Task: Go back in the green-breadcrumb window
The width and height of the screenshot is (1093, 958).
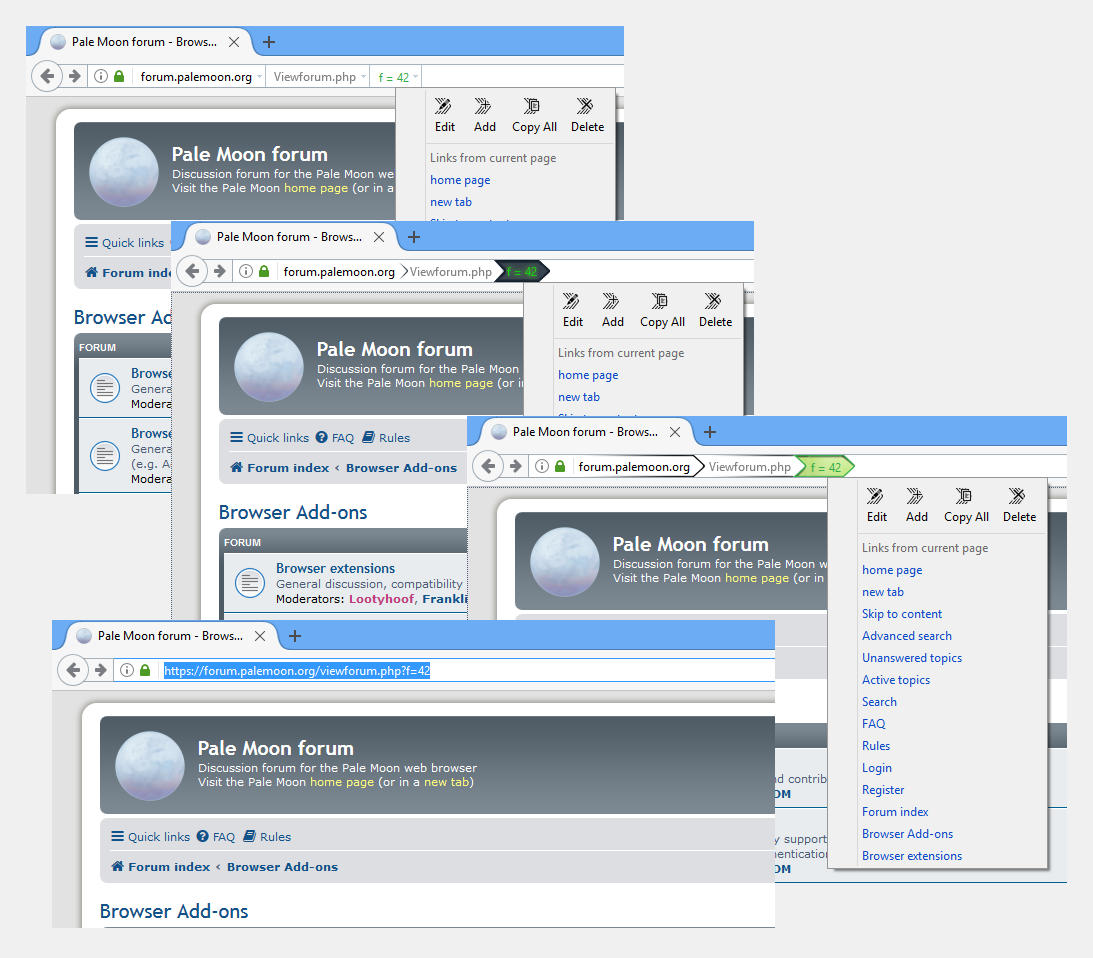Action: [488, 466]
